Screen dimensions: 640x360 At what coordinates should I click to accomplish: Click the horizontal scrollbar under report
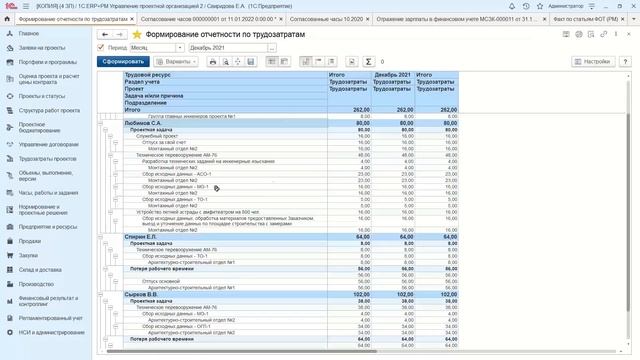coord(242,351)
